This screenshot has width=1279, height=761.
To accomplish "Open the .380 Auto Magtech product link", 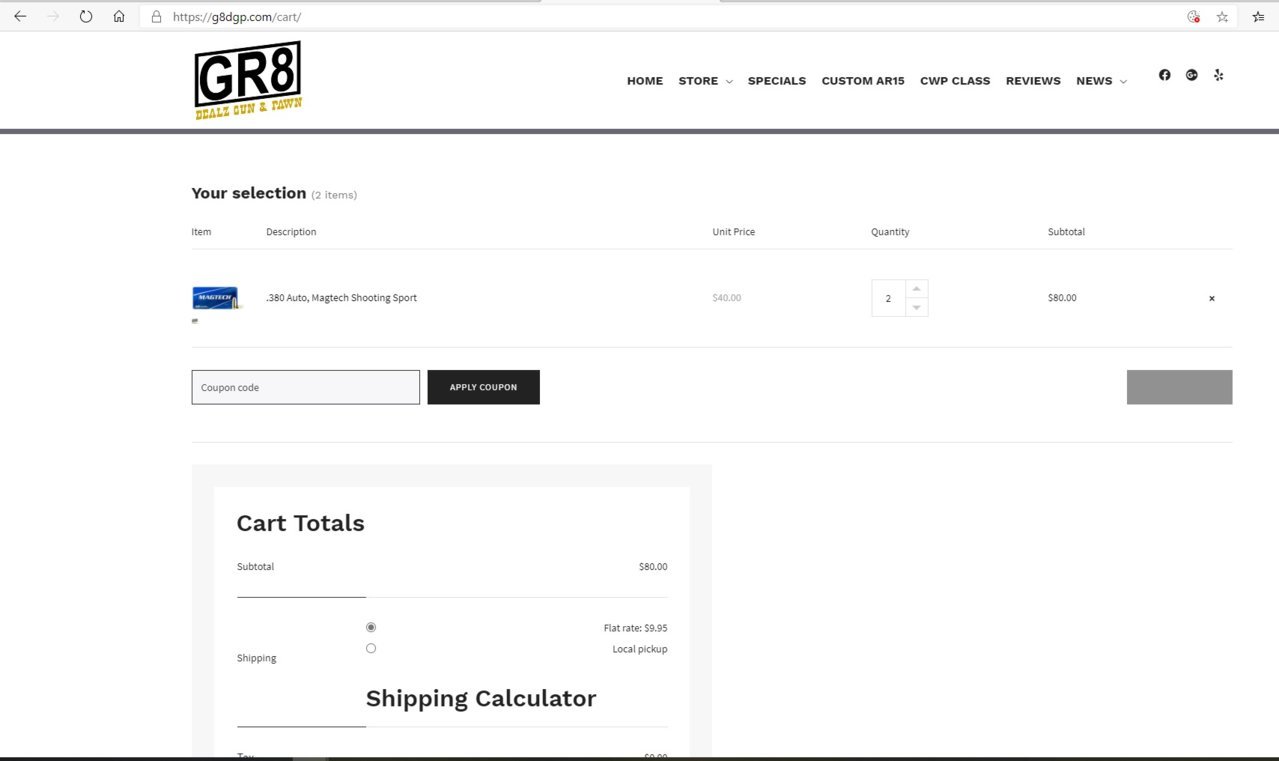I will coord(341,298).
